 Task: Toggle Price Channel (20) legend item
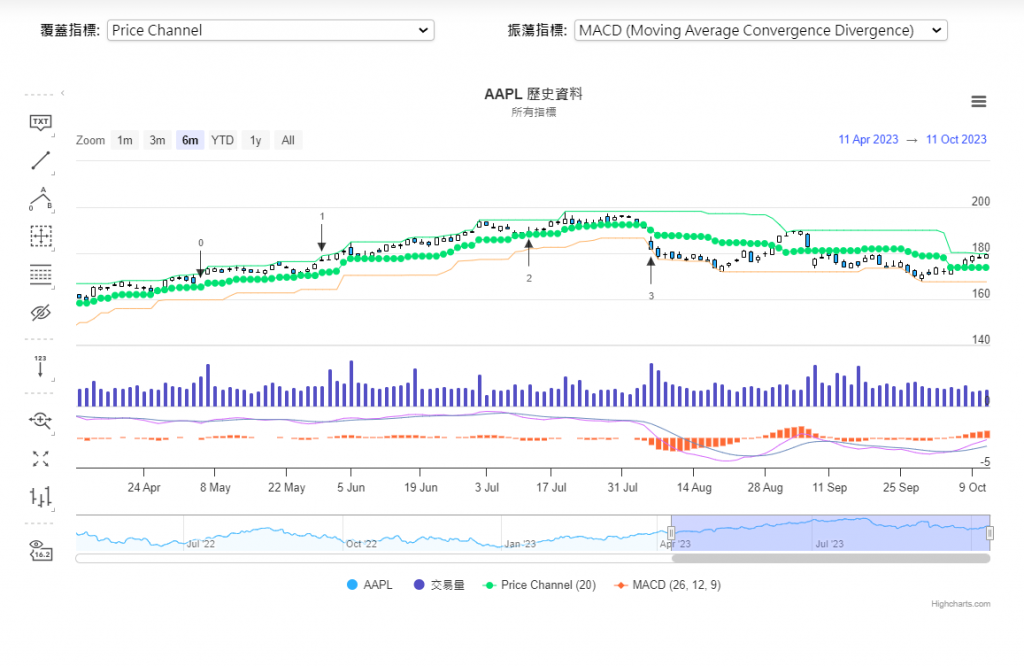pos(539,584)
